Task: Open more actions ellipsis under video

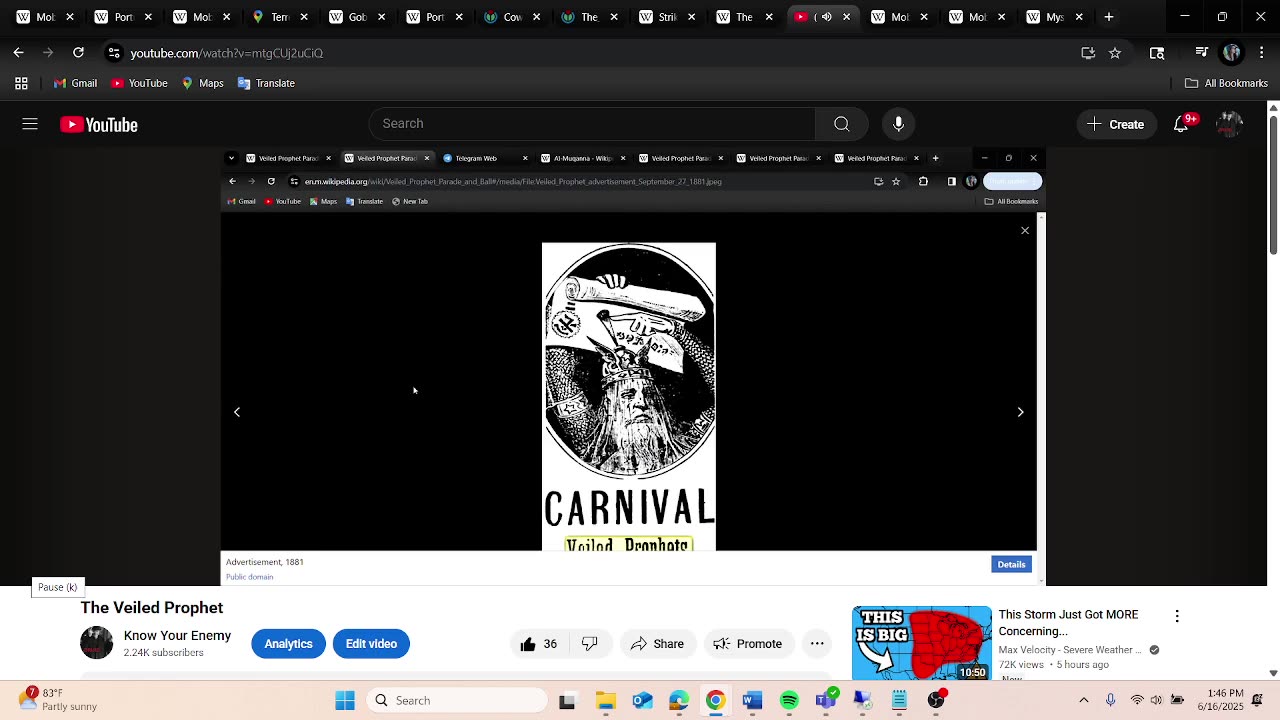Action: pyautogui.click(x=817, y=644)
